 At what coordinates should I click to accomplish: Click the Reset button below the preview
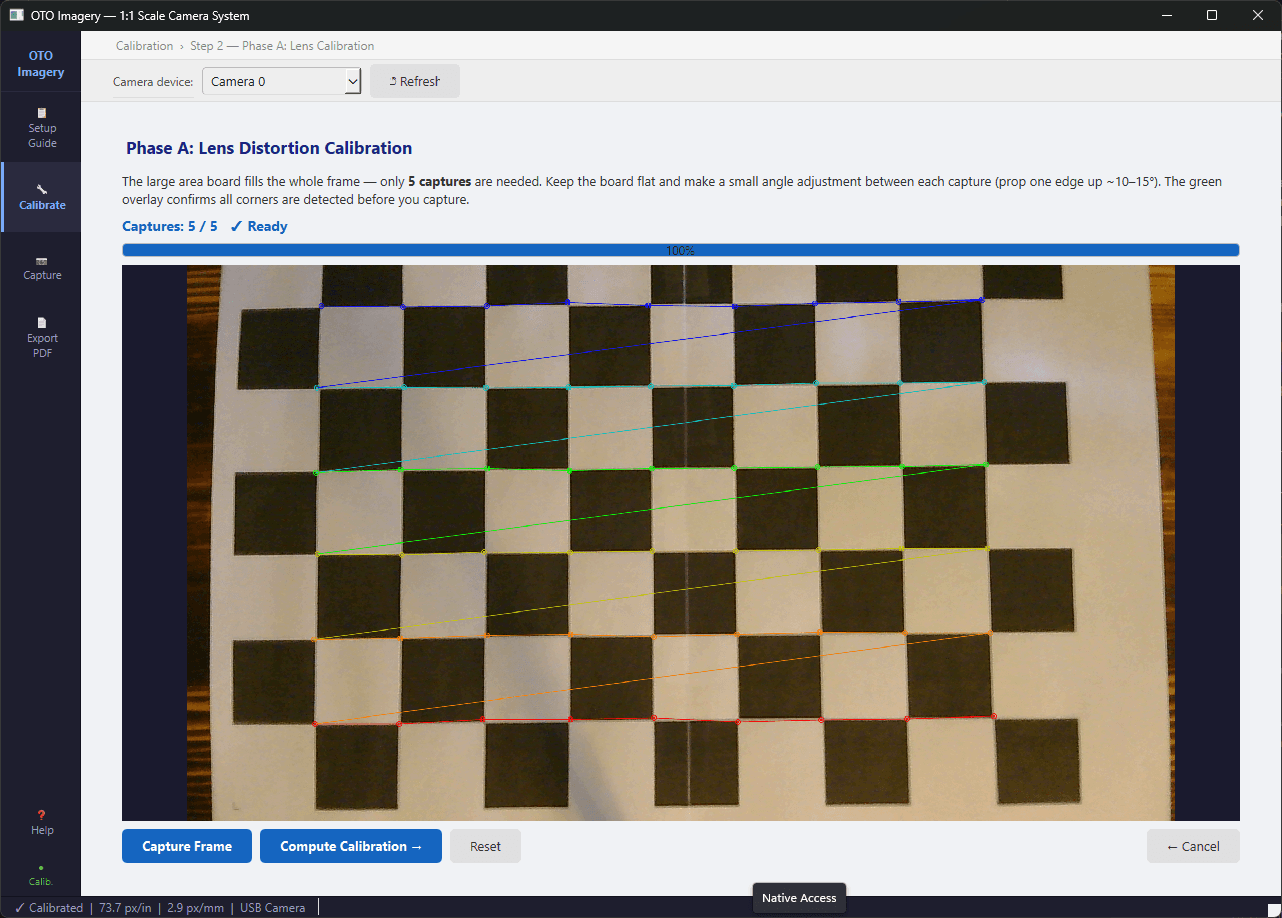485,846
